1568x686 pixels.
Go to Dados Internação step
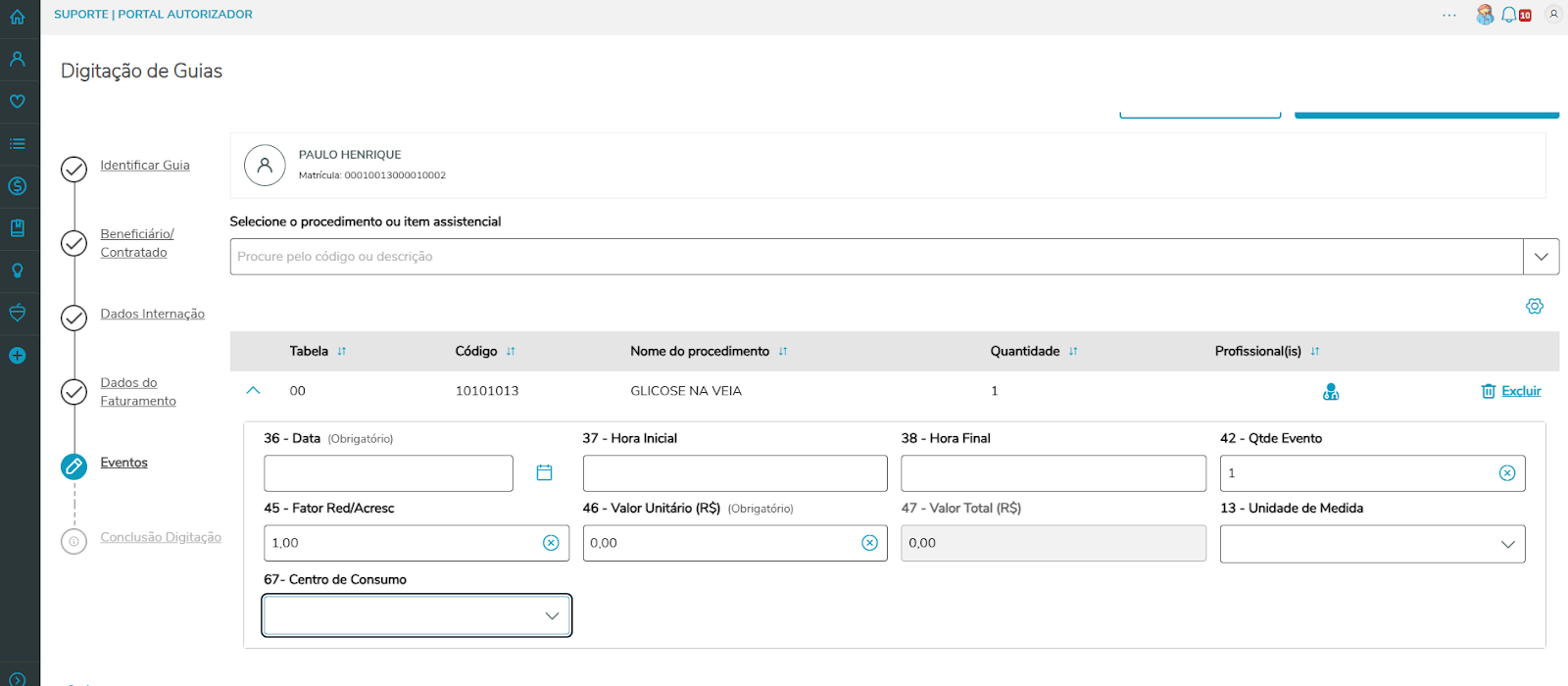[x=152, y=314]
